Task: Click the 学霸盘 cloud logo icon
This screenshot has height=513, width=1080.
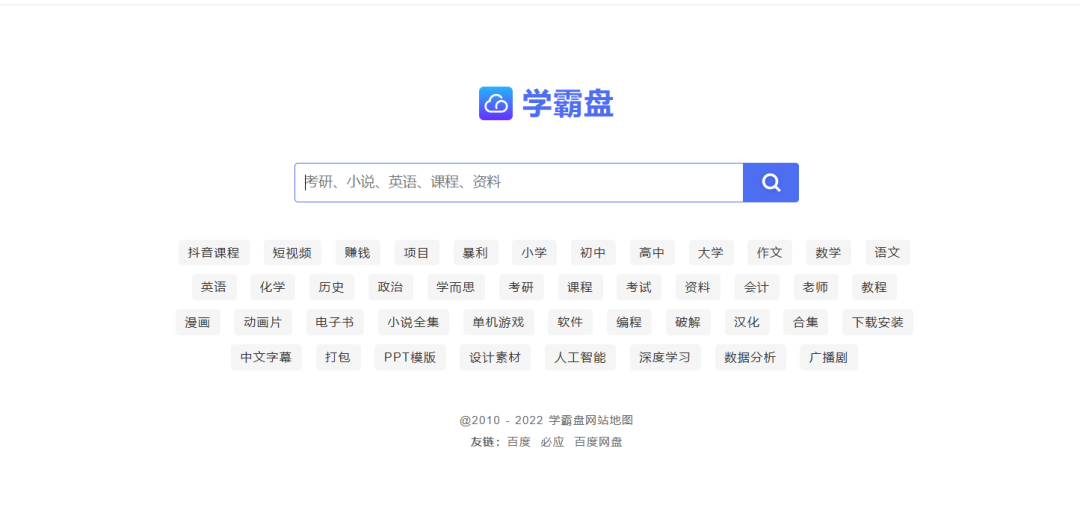Action: (496, 103)
